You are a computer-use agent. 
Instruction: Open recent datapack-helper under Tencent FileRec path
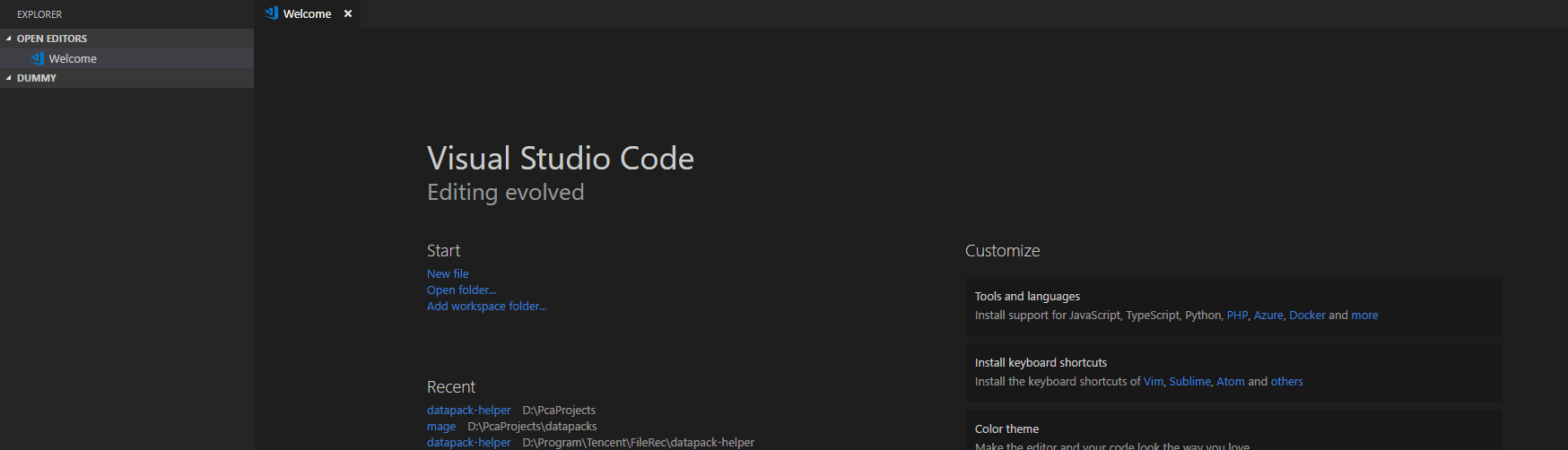tap(468, 442)
